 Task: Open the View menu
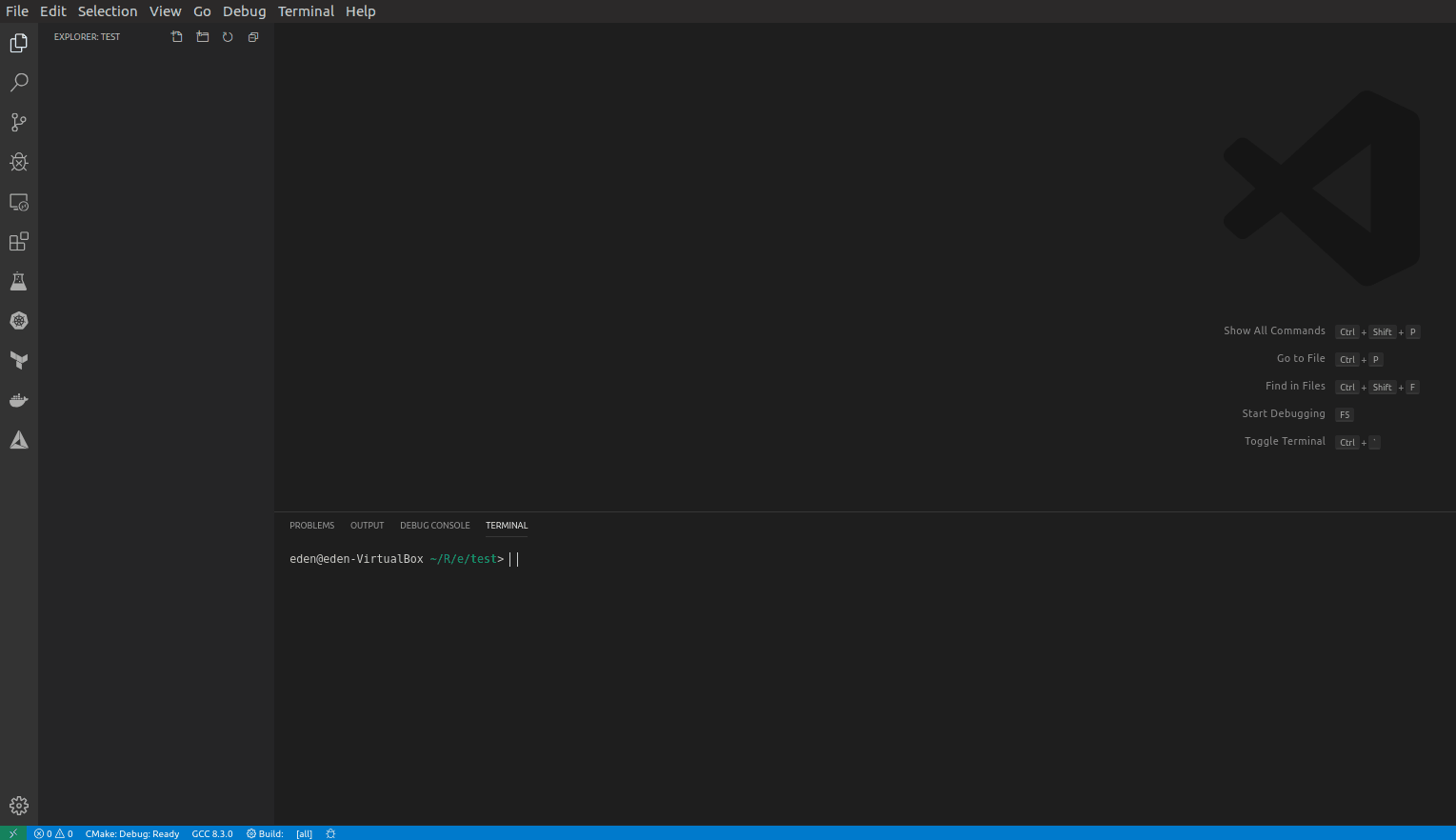(x=166, y=11)
